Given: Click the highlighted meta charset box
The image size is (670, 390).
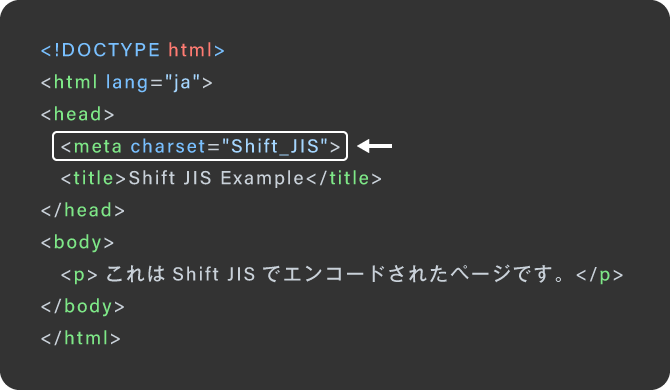Looking at the screenshot, I should pos(200,146).
